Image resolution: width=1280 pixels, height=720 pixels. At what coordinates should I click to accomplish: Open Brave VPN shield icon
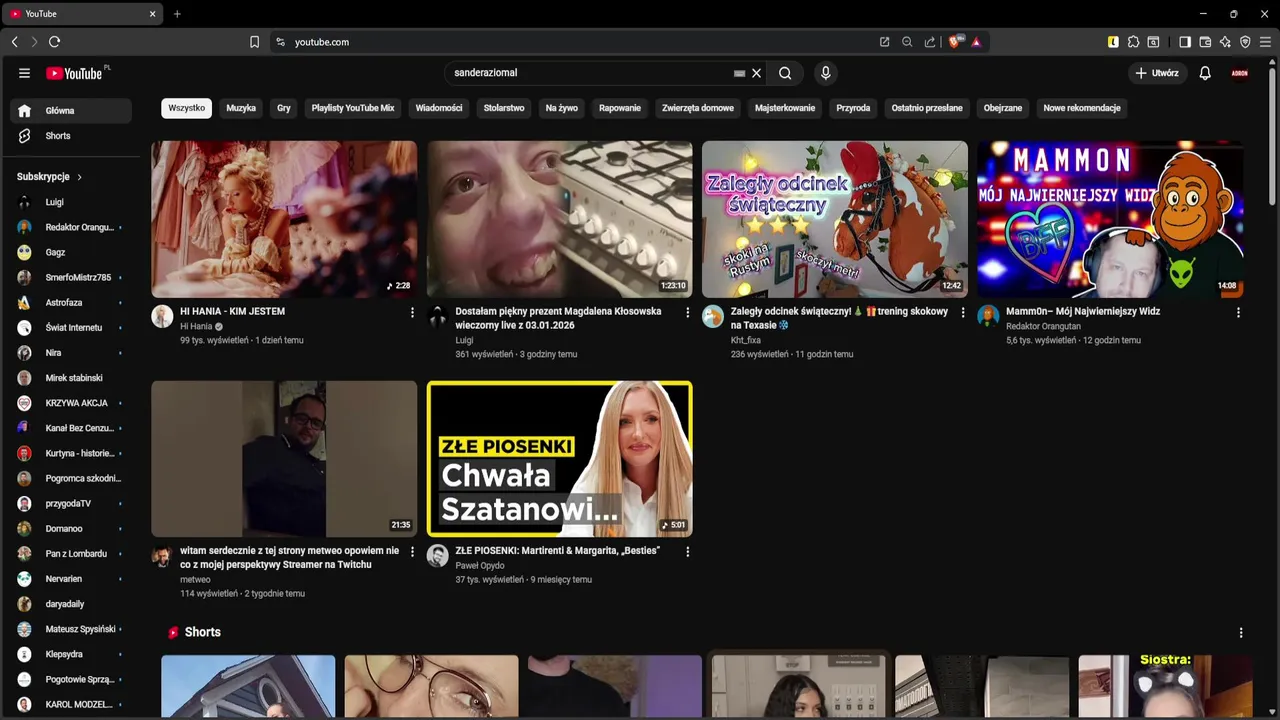click(x=1245, y=42)
